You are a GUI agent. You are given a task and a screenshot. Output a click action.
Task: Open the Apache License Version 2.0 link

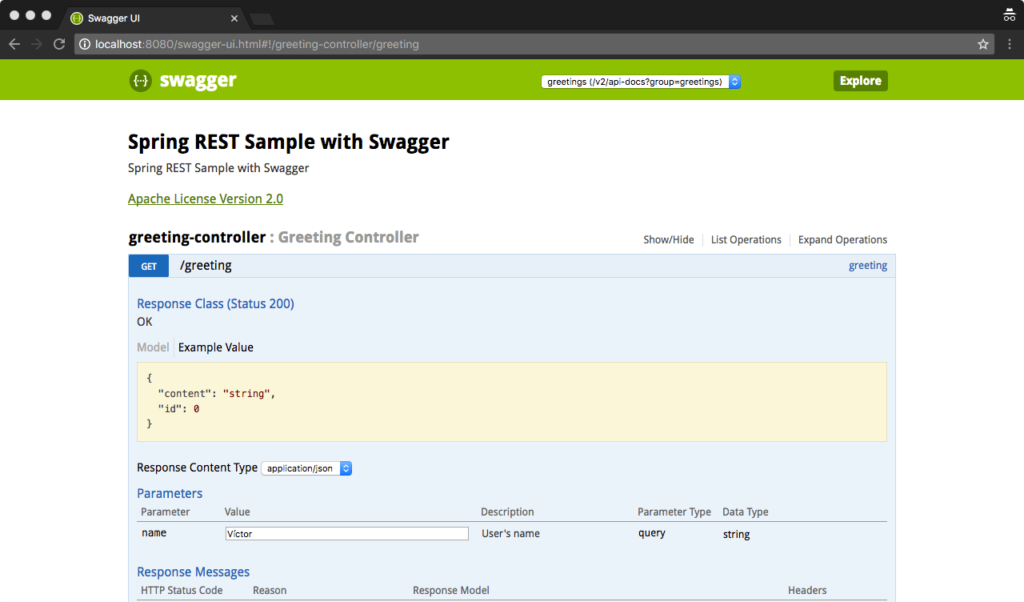205,198
